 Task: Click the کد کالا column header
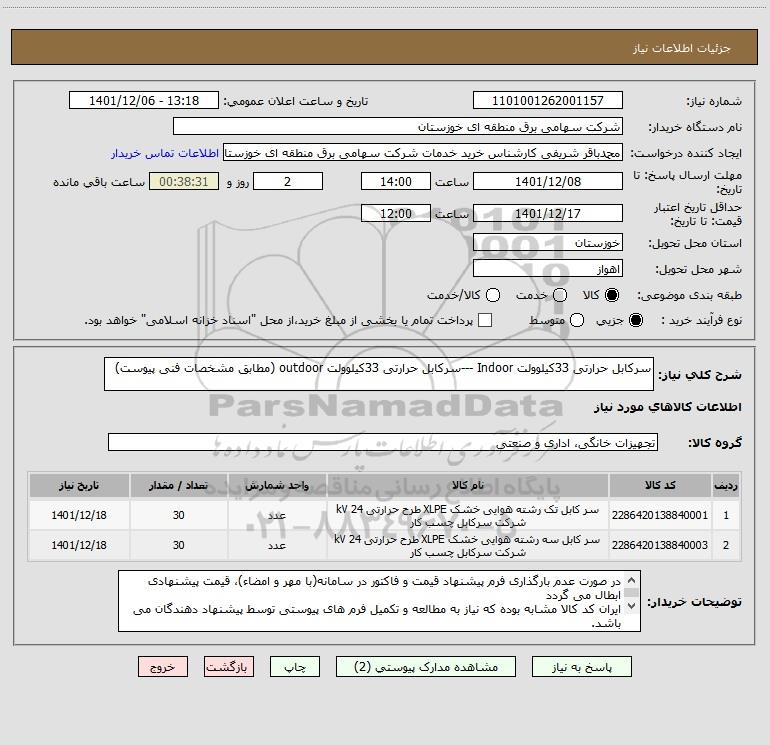[660, 485]
